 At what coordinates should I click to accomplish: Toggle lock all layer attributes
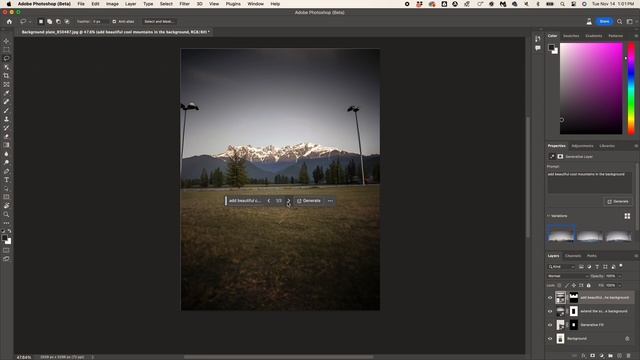pos(588,285)
